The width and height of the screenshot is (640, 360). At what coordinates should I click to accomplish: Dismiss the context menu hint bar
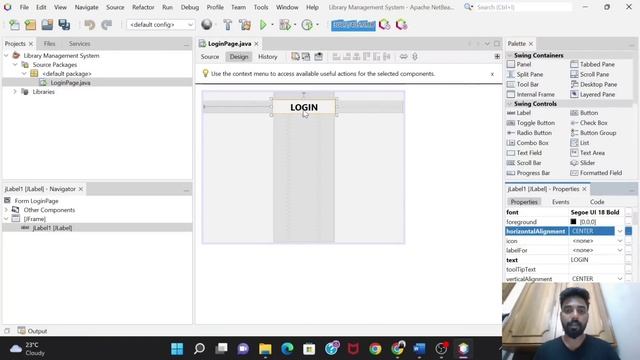tap(492, 74)
